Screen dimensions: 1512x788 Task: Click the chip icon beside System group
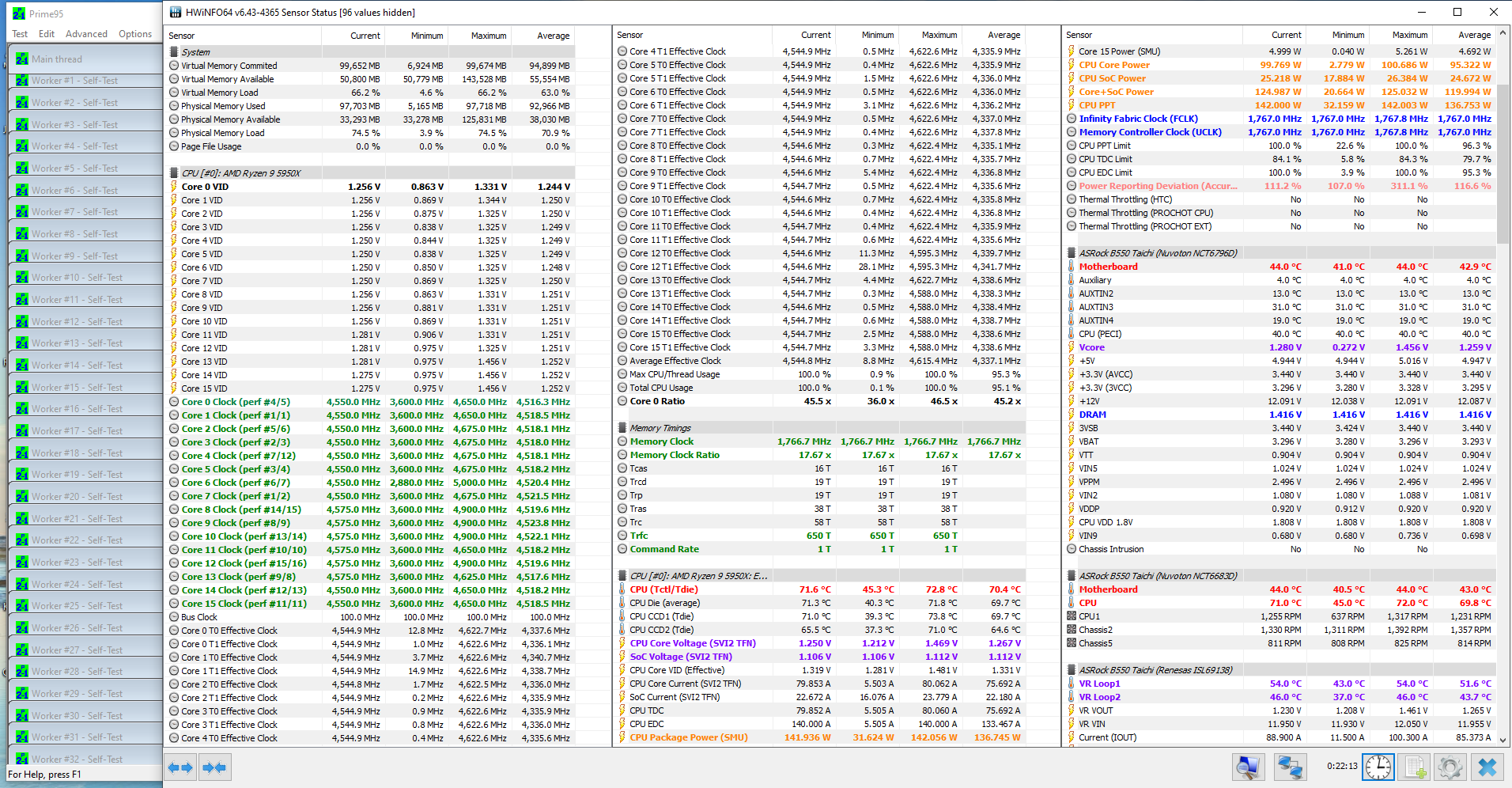pyautogui.click(x=174, y=52)
